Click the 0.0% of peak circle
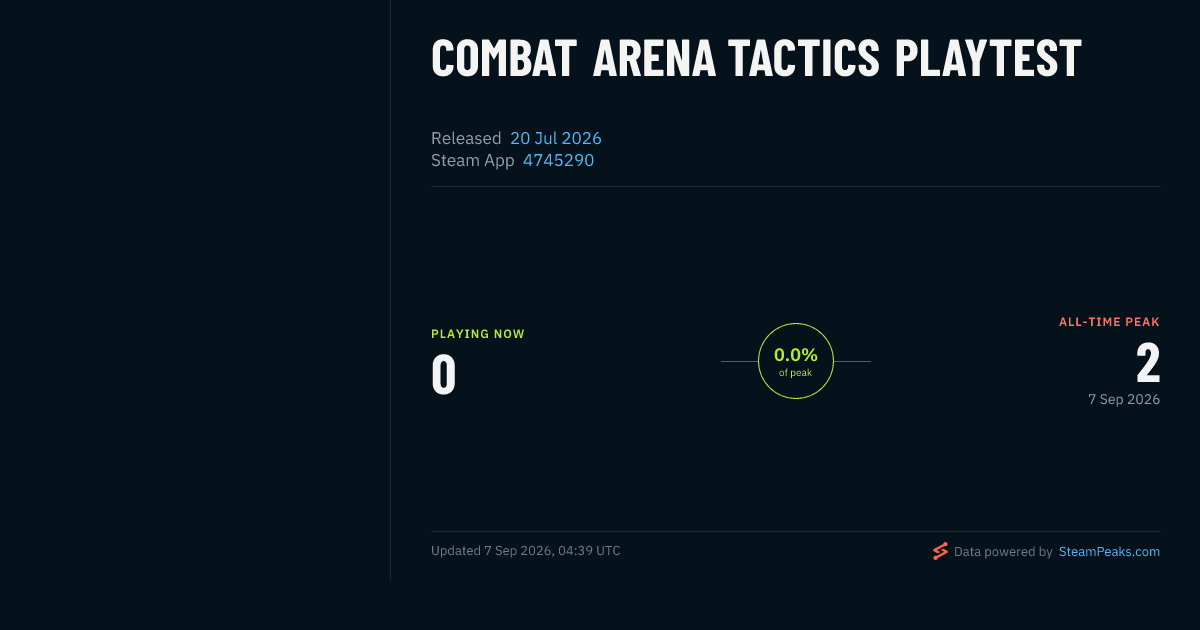The width and height of the screenshot is (1200, 630). 796,361
